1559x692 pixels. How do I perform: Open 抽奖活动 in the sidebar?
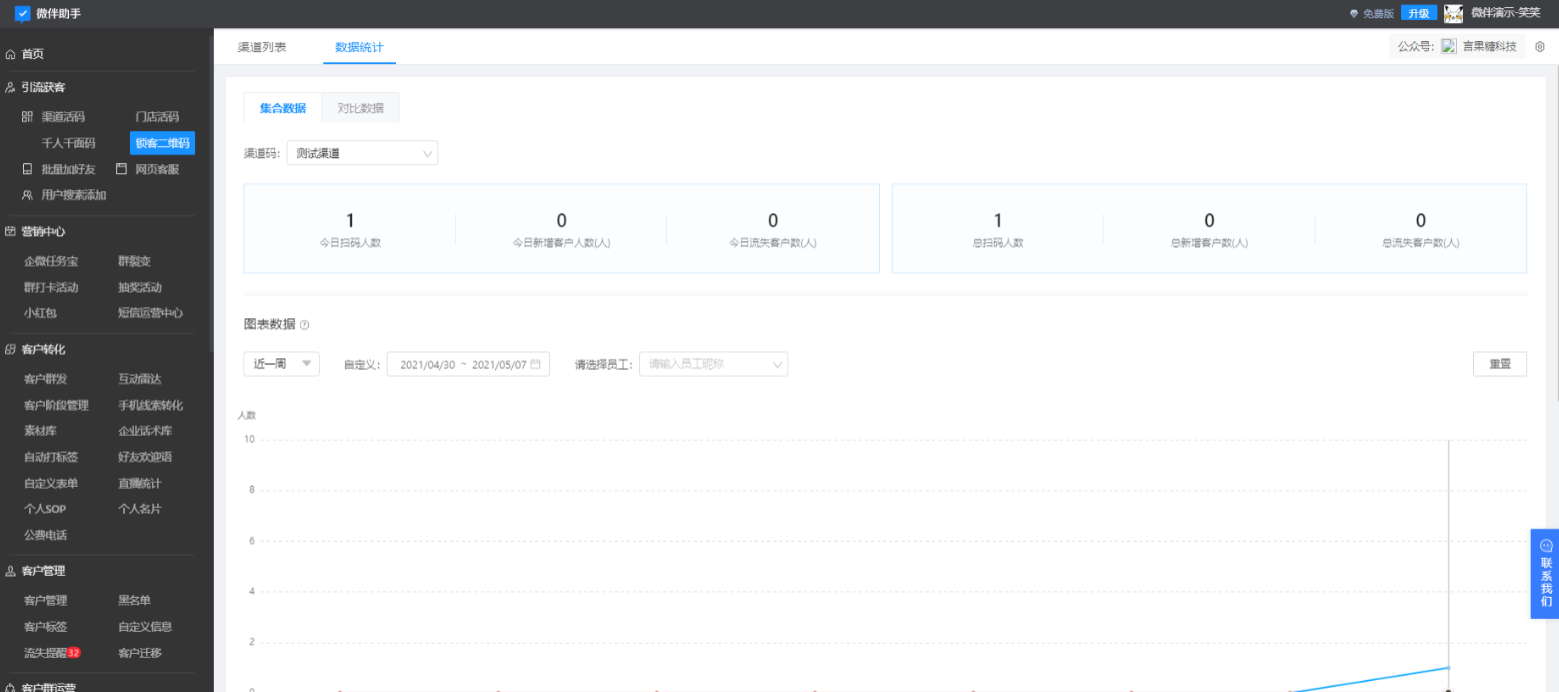[140, 287]
